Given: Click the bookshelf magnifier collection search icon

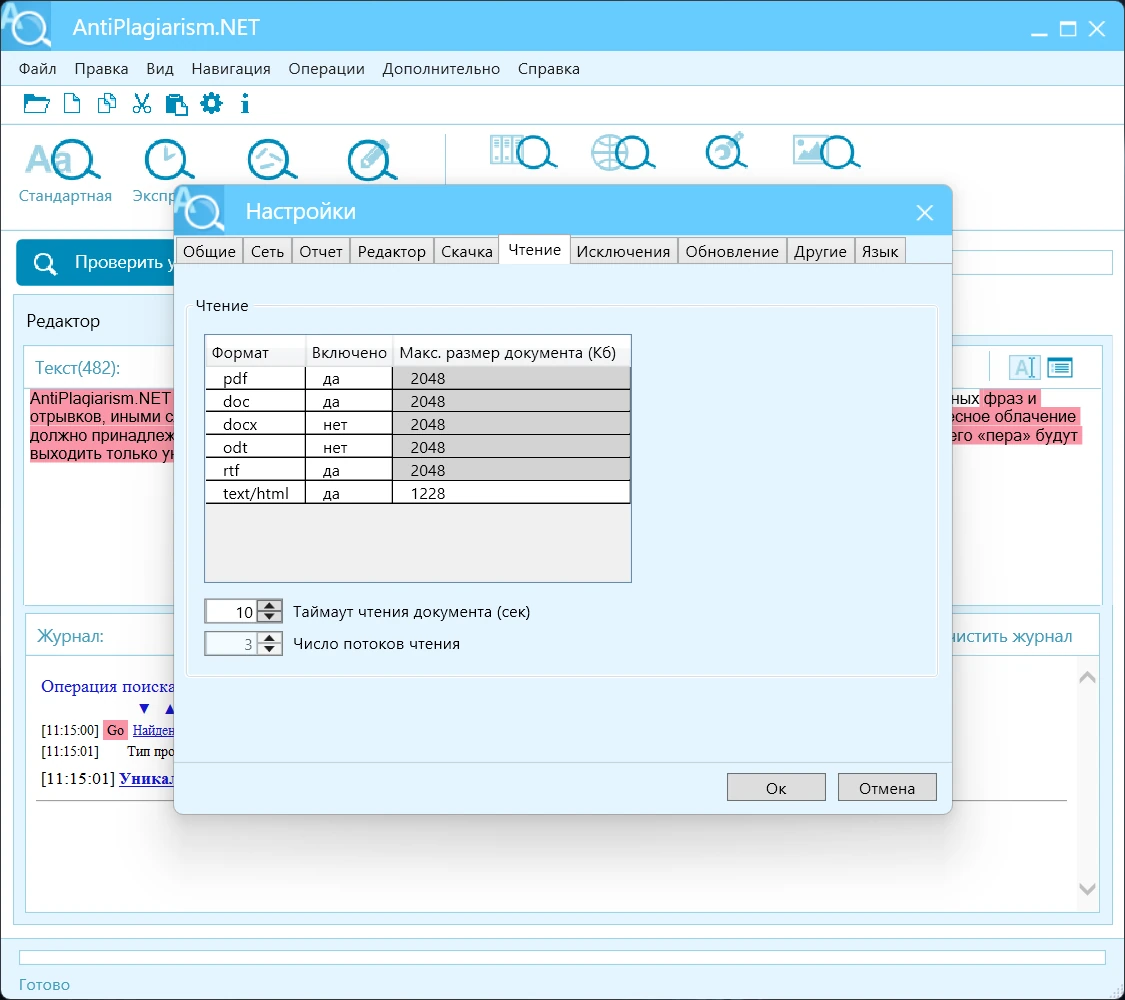Looking at the screenshot, I should (x=523, y=151).
